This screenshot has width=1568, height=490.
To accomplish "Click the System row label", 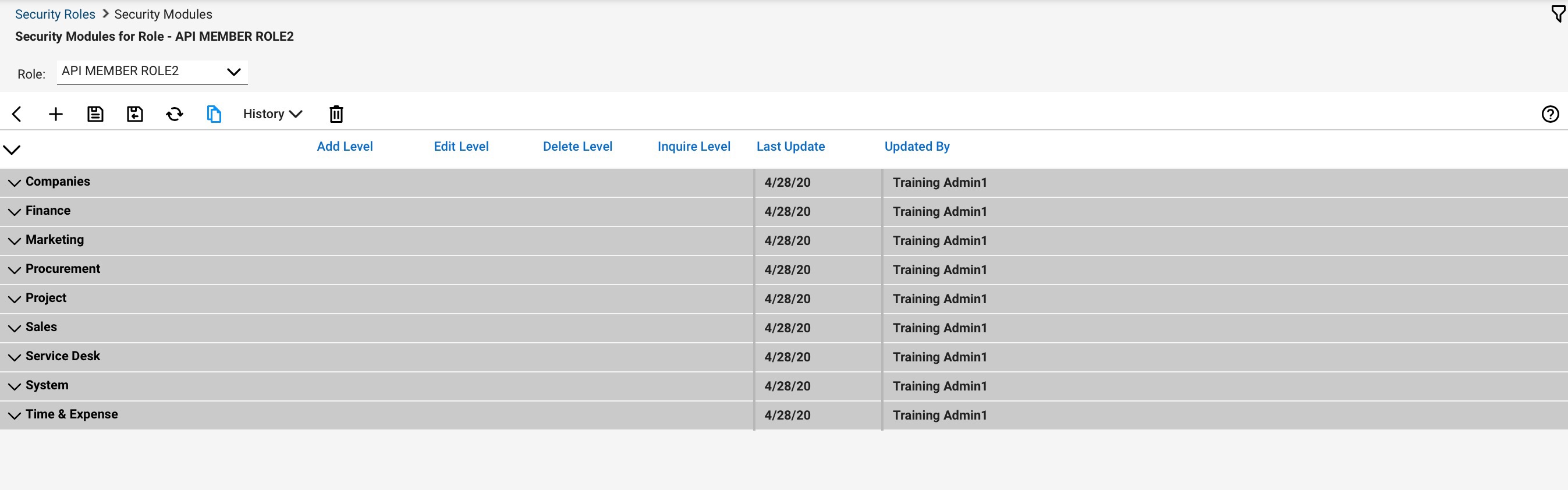I will pos(47,385).
